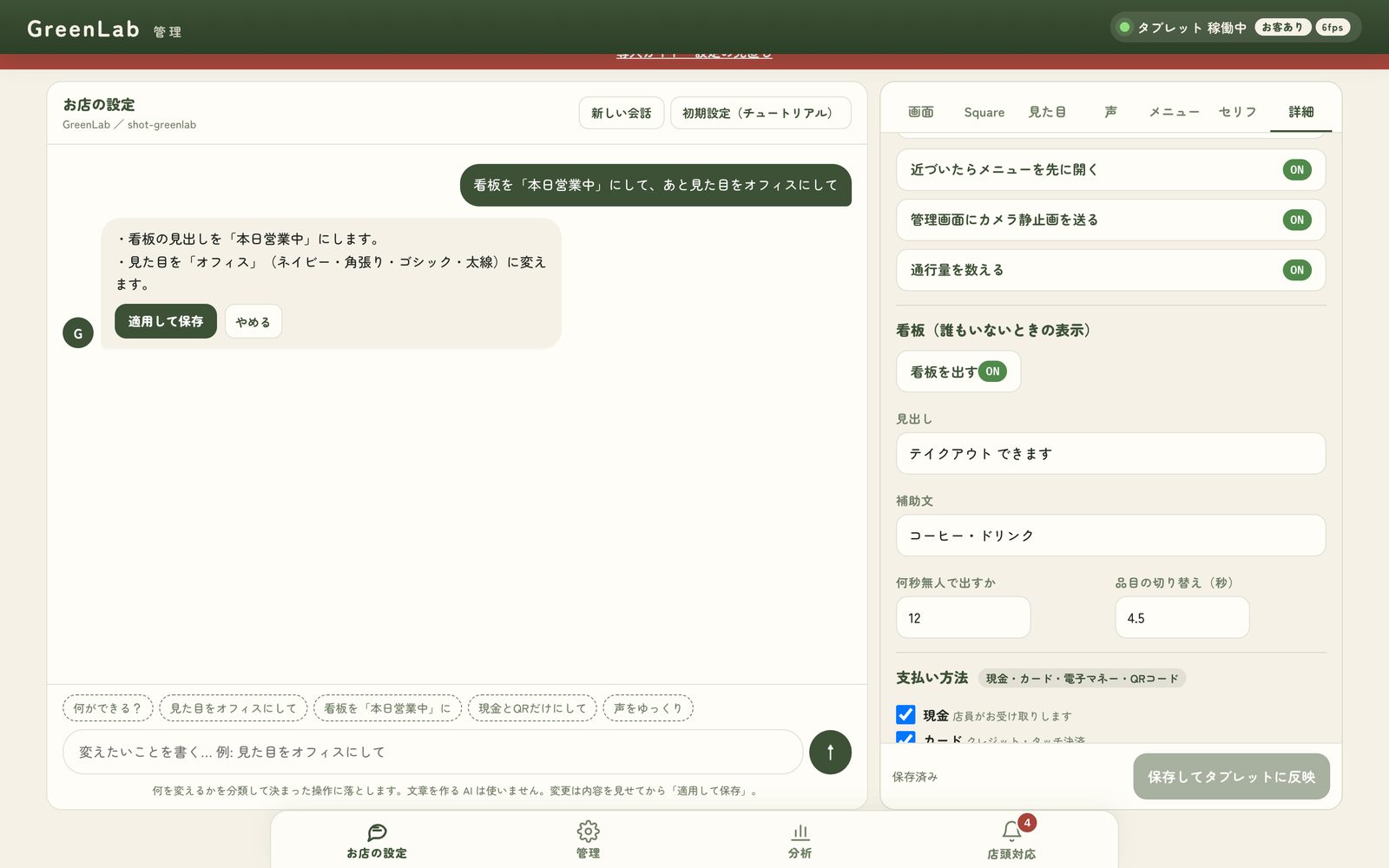Toggle 近づいたらメニューを先に開く switch
1389x868 pixels.
1296,169
